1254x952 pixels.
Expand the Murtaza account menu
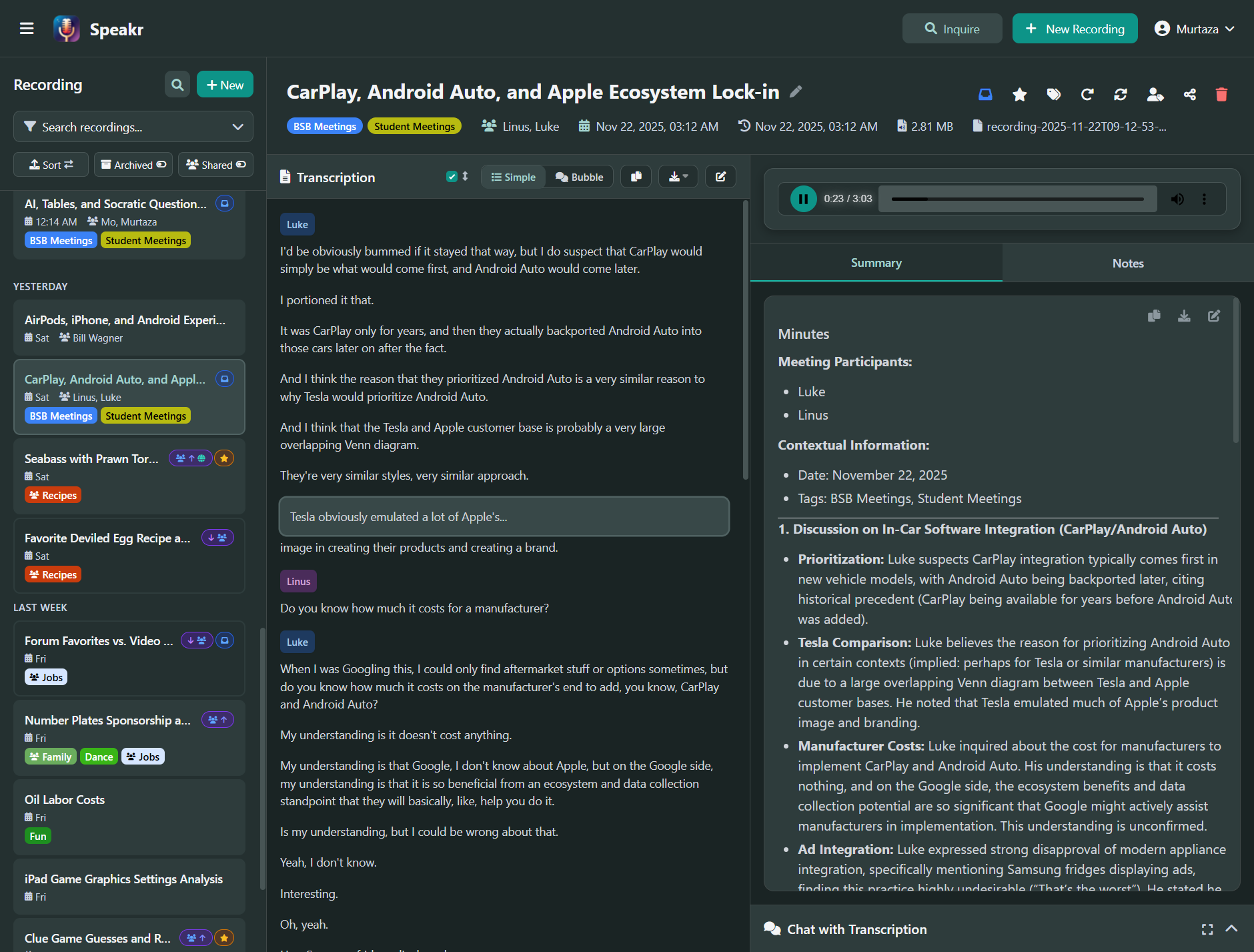coord(1195,28)
